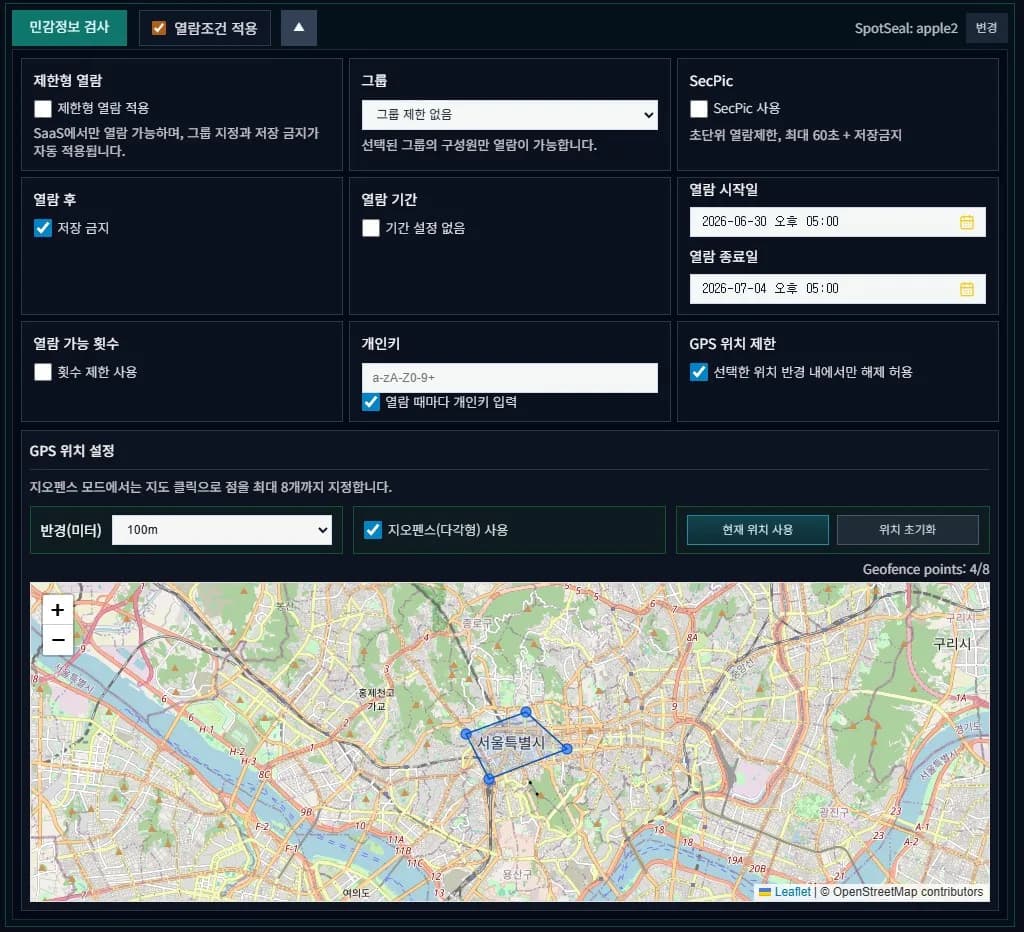This screenshot has width=1024, height=932.
Task: Click the leftmost geofence point on the map
Action: (466, 734)
